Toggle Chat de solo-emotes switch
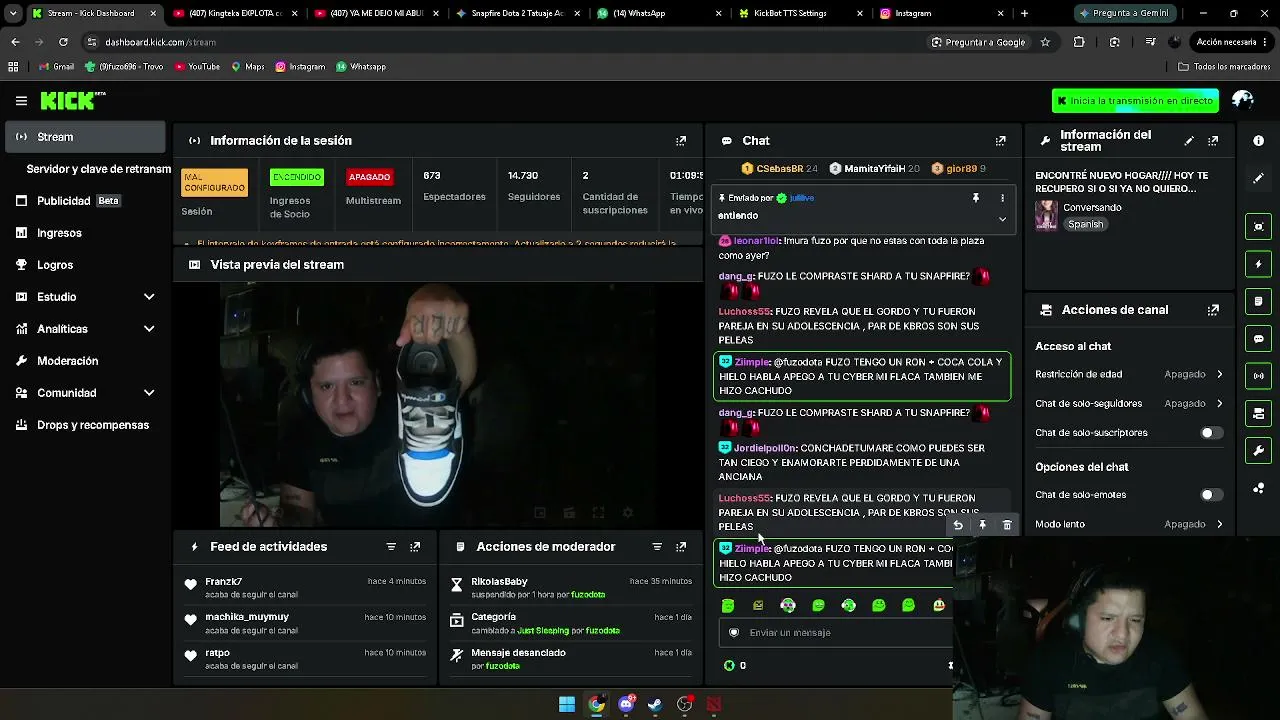 point(1210,495)
